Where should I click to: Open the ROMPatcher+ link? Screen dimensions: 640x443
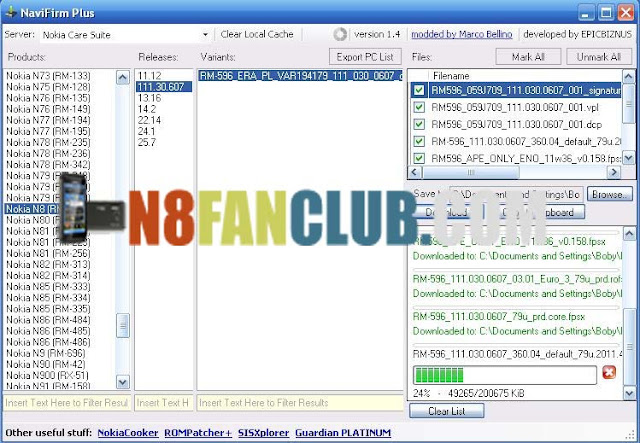(x=198, y=433)
